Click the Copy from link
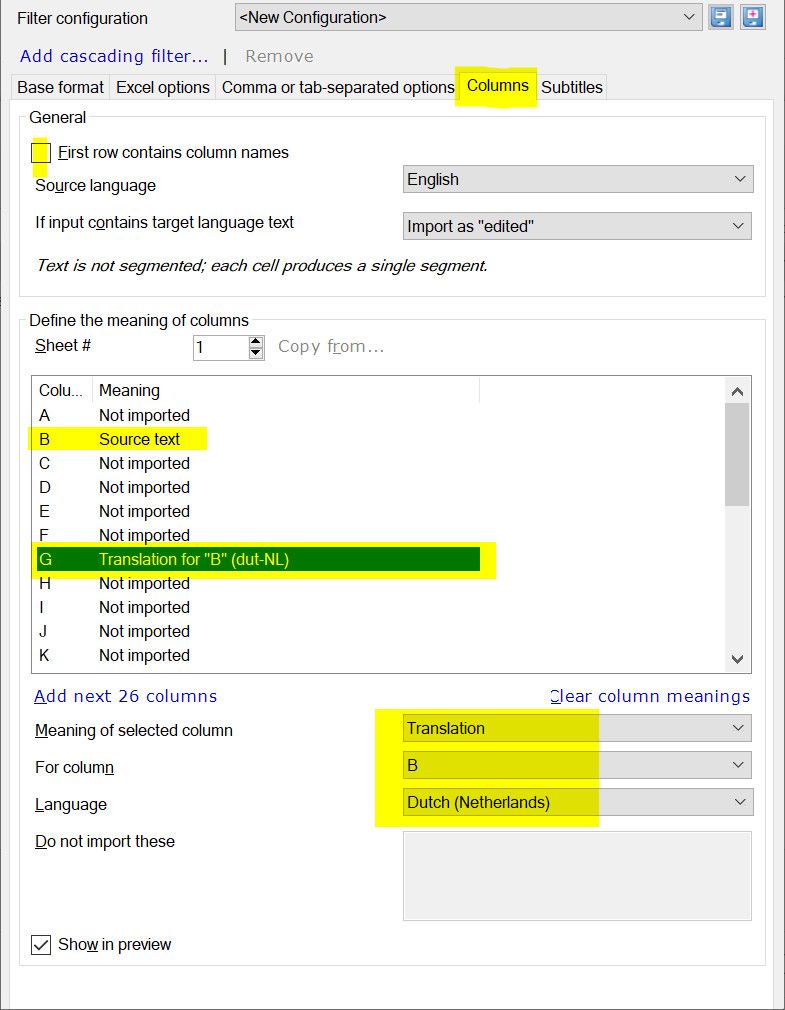The image size is (785, 1010). point(331,347)
